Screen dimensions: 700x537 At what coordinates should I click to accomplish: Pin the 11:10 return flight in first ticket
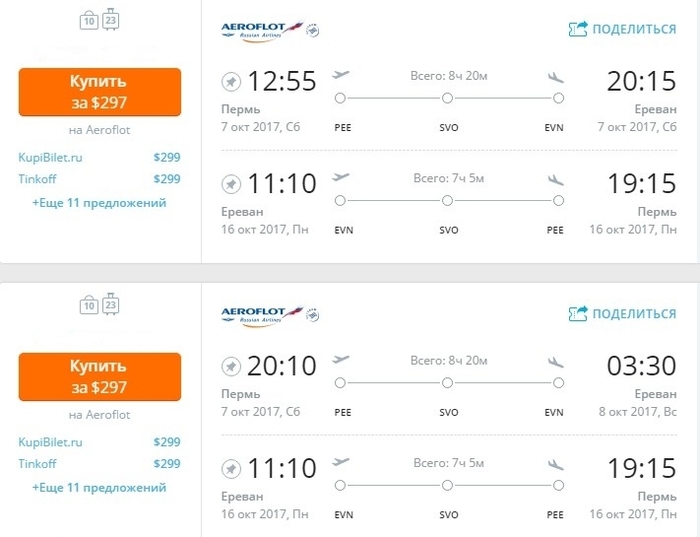tap(231, 185)
